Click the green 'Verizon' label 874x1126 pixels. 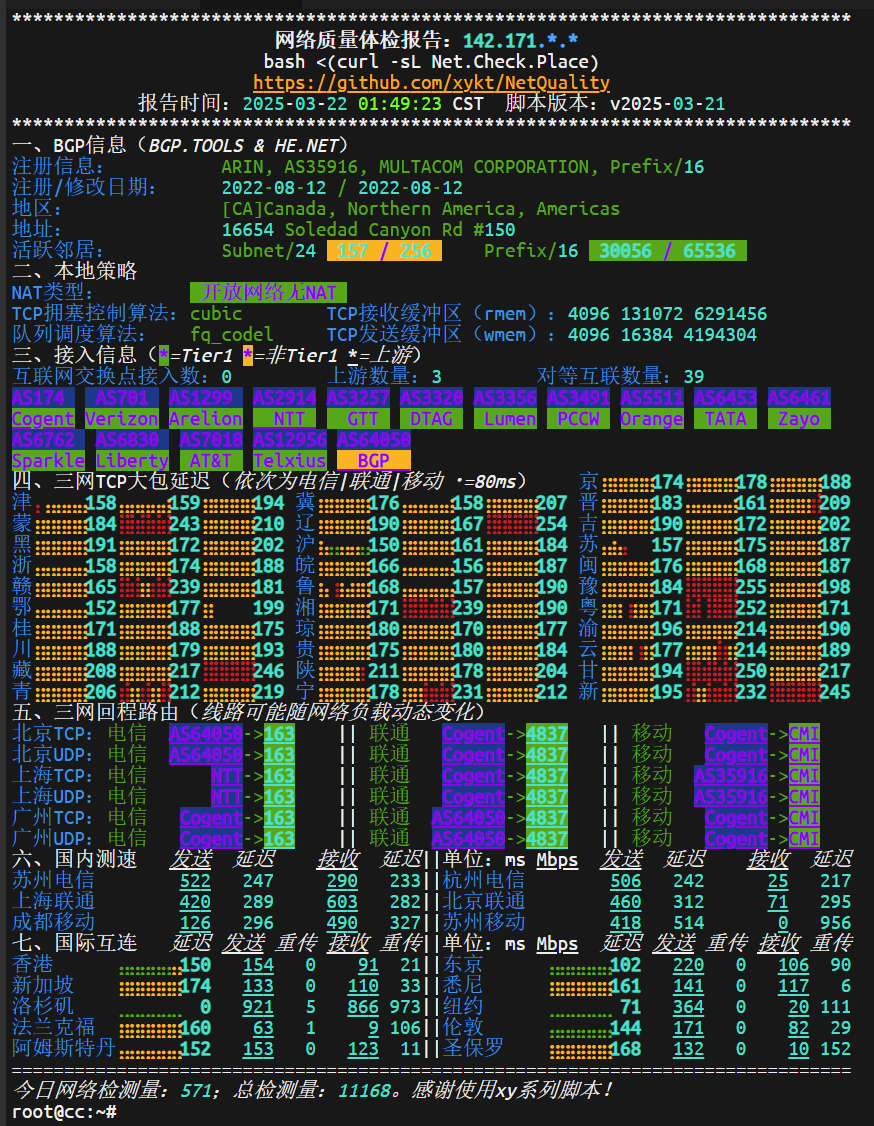click(122, 419)
